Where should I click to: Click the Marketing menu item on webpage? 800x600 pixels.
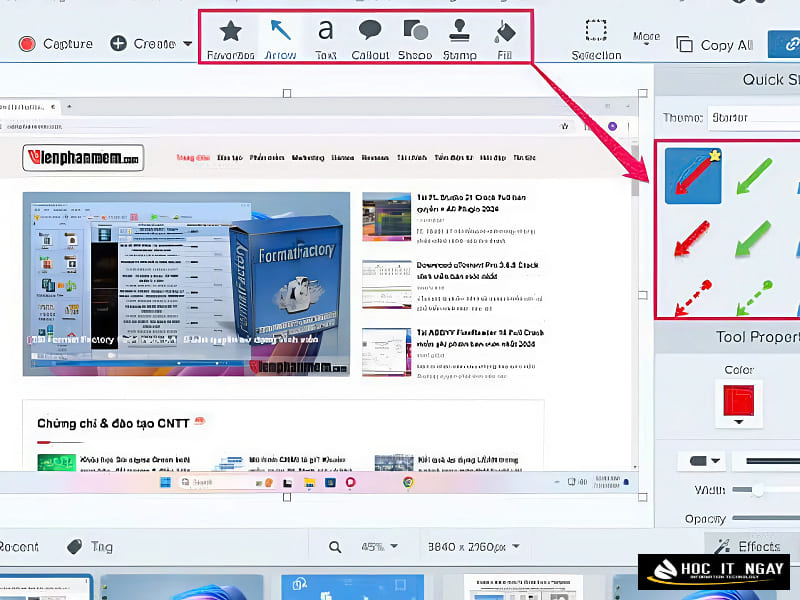(x=308, y=158)
